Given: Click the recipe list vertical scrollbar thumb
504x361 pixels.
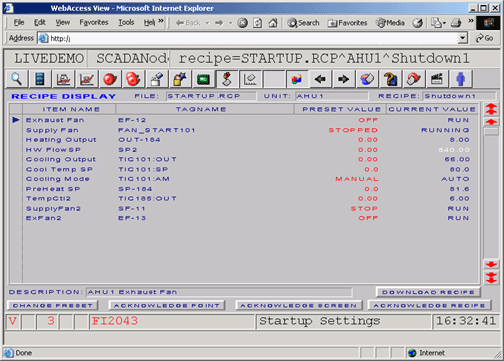Looking at the screenshot, I should pyautogui.click(x=491, y=131).
